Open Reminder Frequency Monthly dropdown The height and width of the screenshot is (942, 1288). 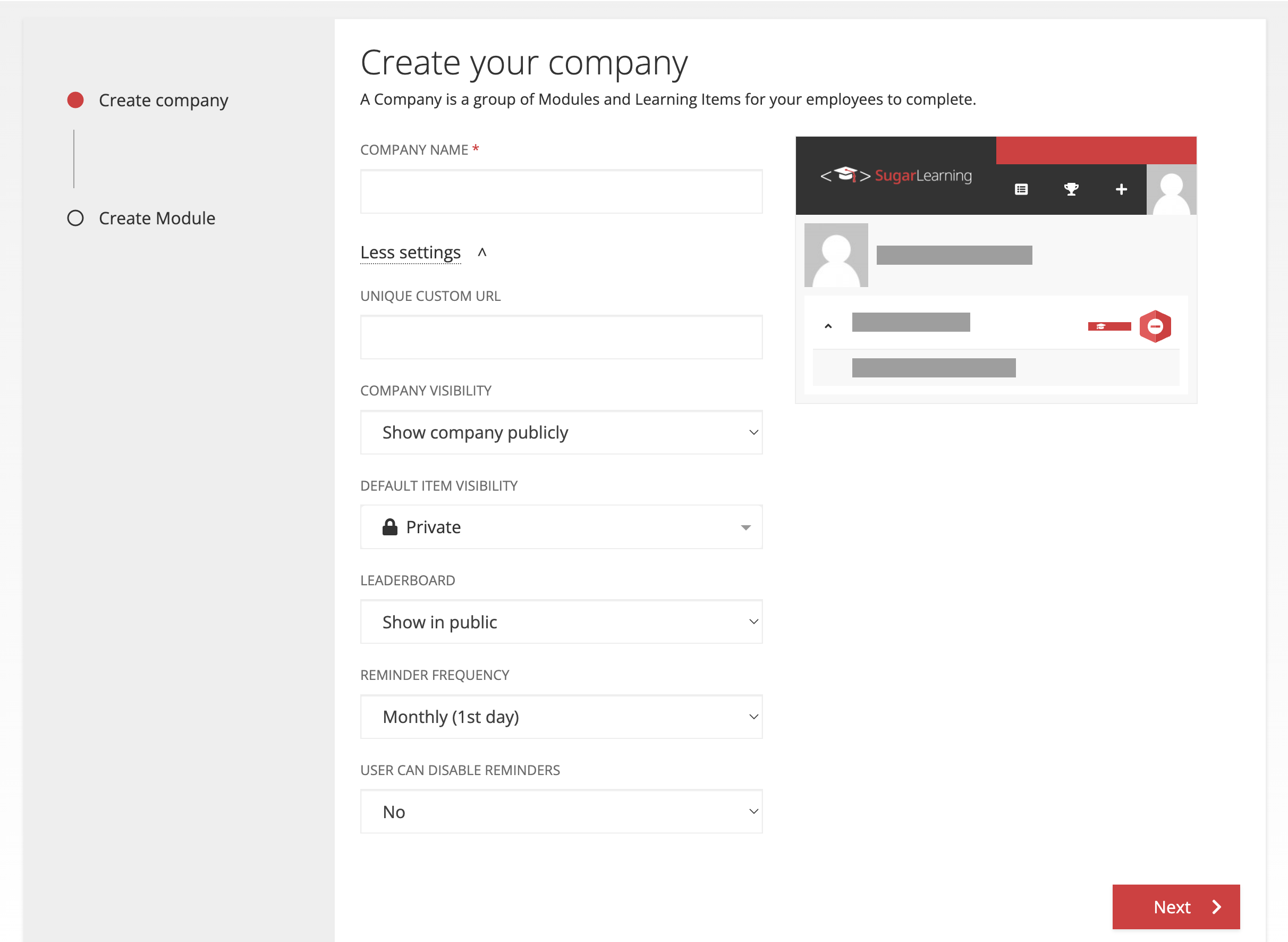(561, 717)
